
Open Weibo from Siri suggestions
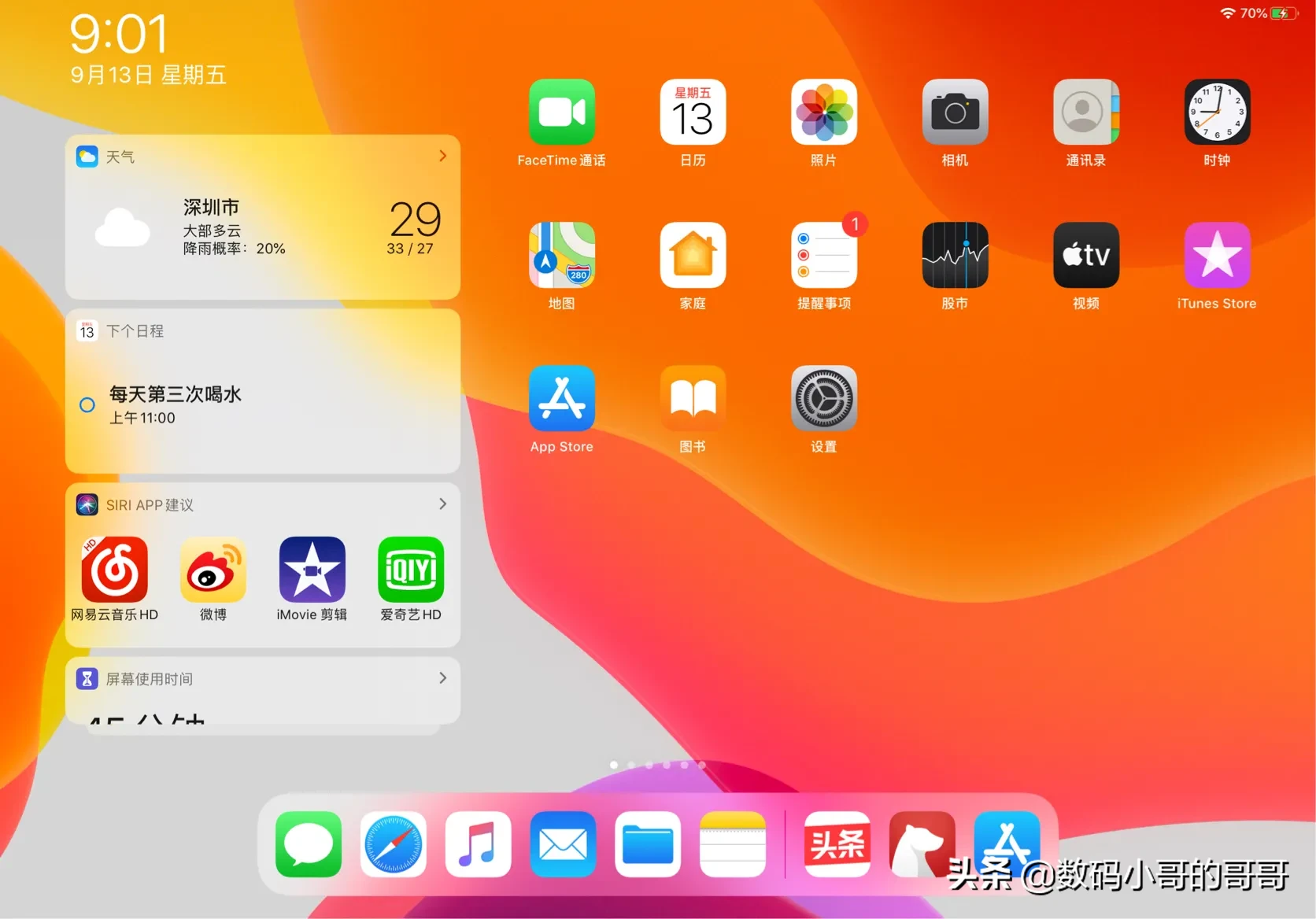213,570
